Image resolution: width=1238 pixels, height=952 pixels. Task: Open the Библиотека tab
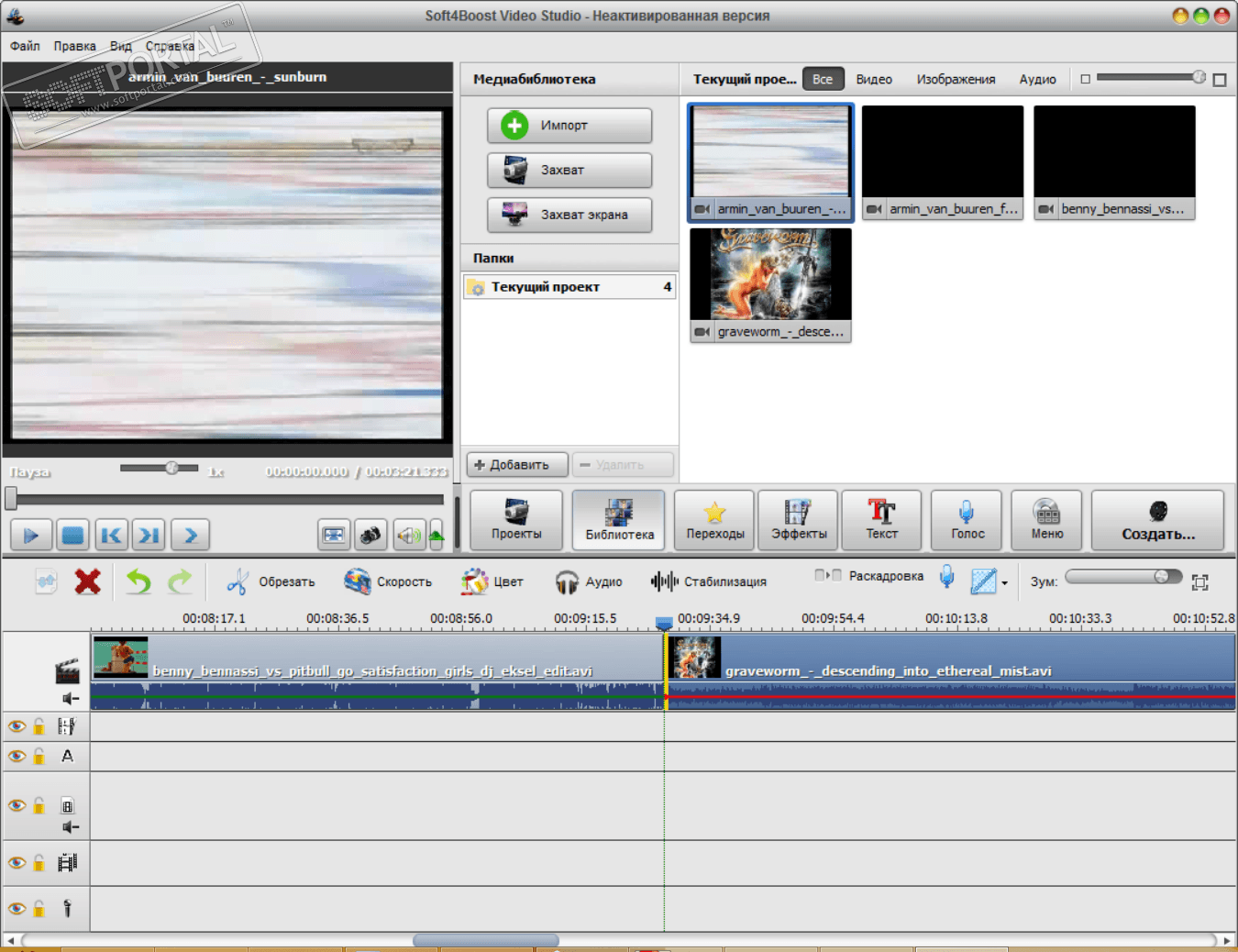[x=619, y=520]
